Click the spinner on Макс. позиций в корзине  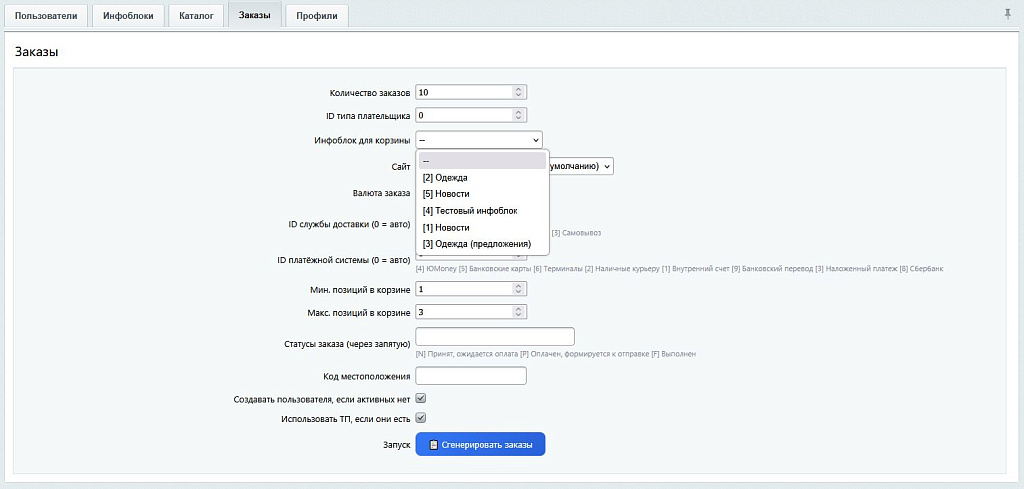click(x=518, y=312)
